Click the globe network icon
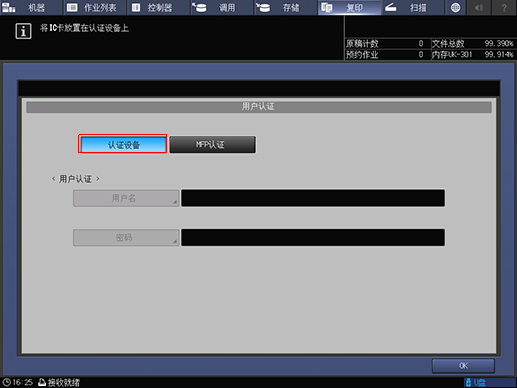Screen dimensions: 517x388 455,7
